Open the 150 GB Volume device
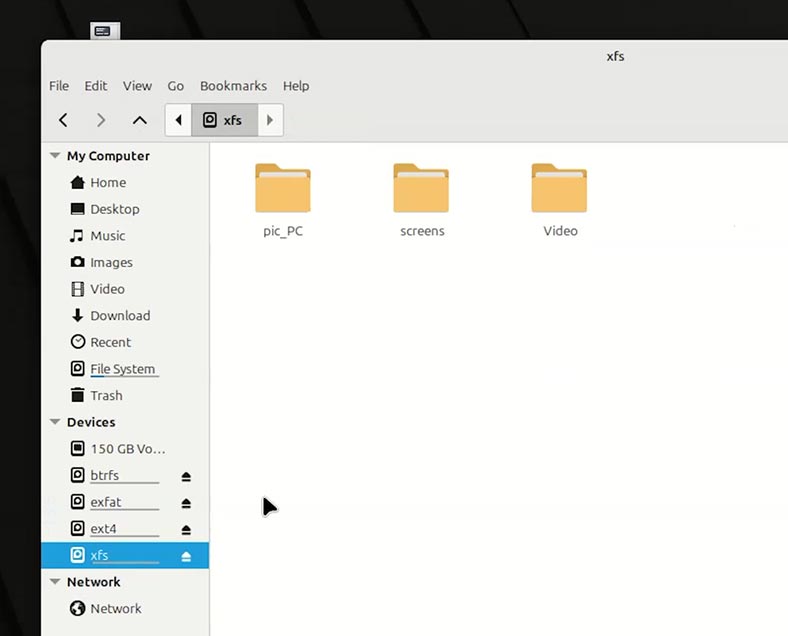 point(127,449)
